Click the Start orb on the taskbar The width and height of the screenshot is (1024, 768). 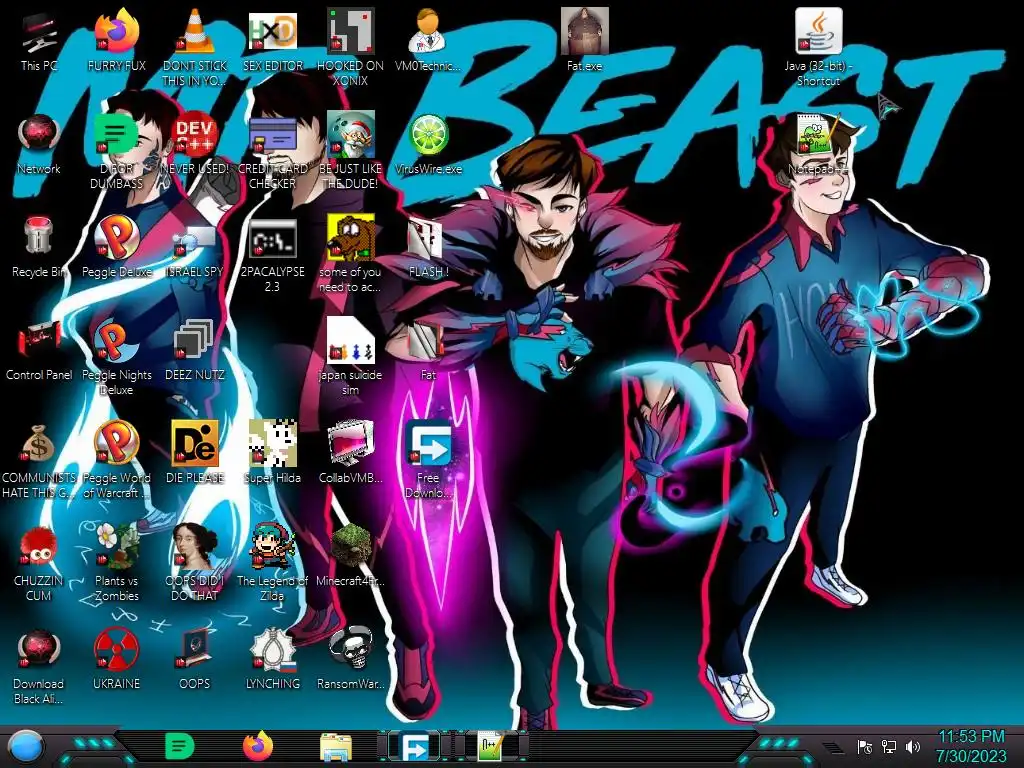pos(27,747)
